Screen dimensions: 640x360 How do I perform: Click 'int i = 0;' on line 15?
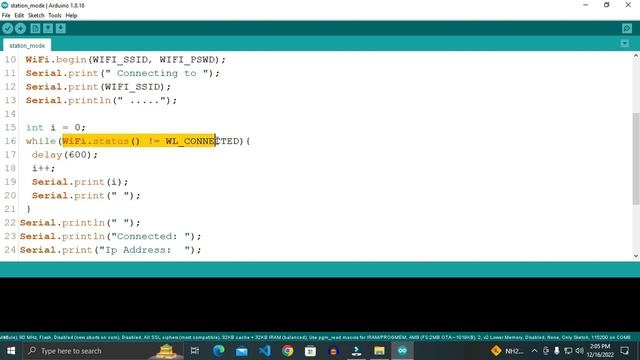56,128
